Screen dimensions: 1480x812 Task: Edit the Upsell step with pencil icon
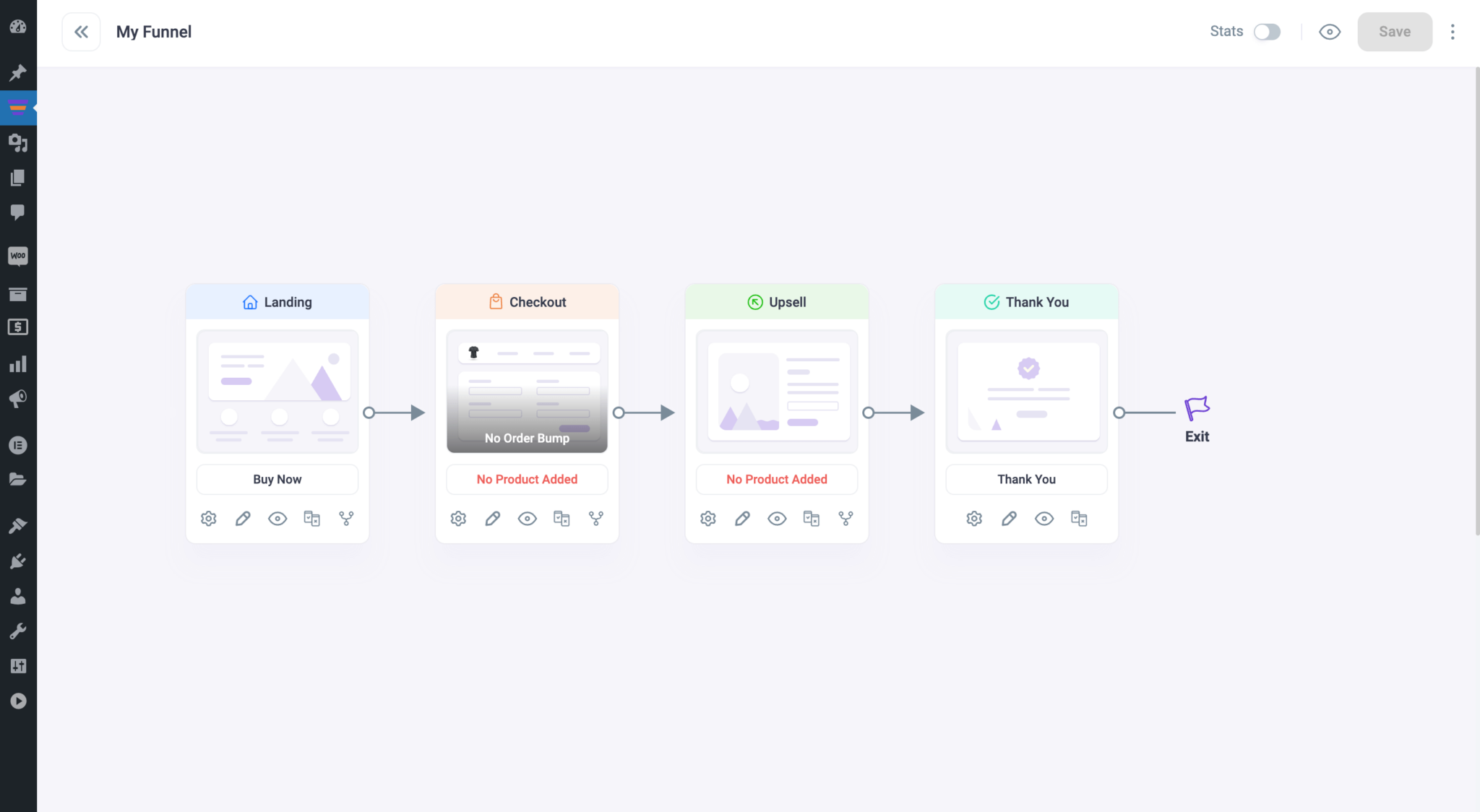pos(742,518)
